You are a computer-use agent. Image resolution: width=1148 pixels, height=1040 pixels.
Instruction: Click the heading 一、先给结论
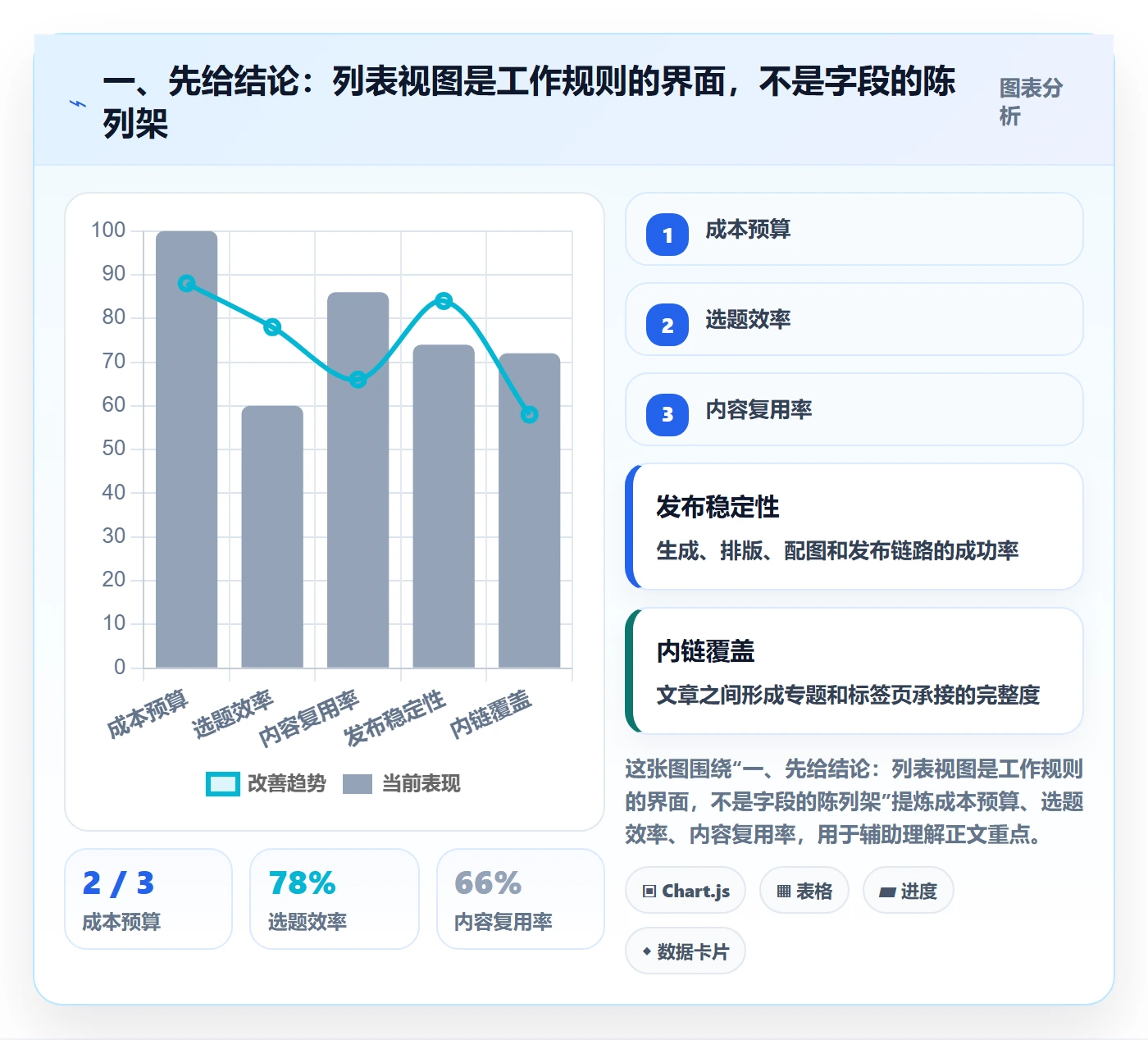529,103
